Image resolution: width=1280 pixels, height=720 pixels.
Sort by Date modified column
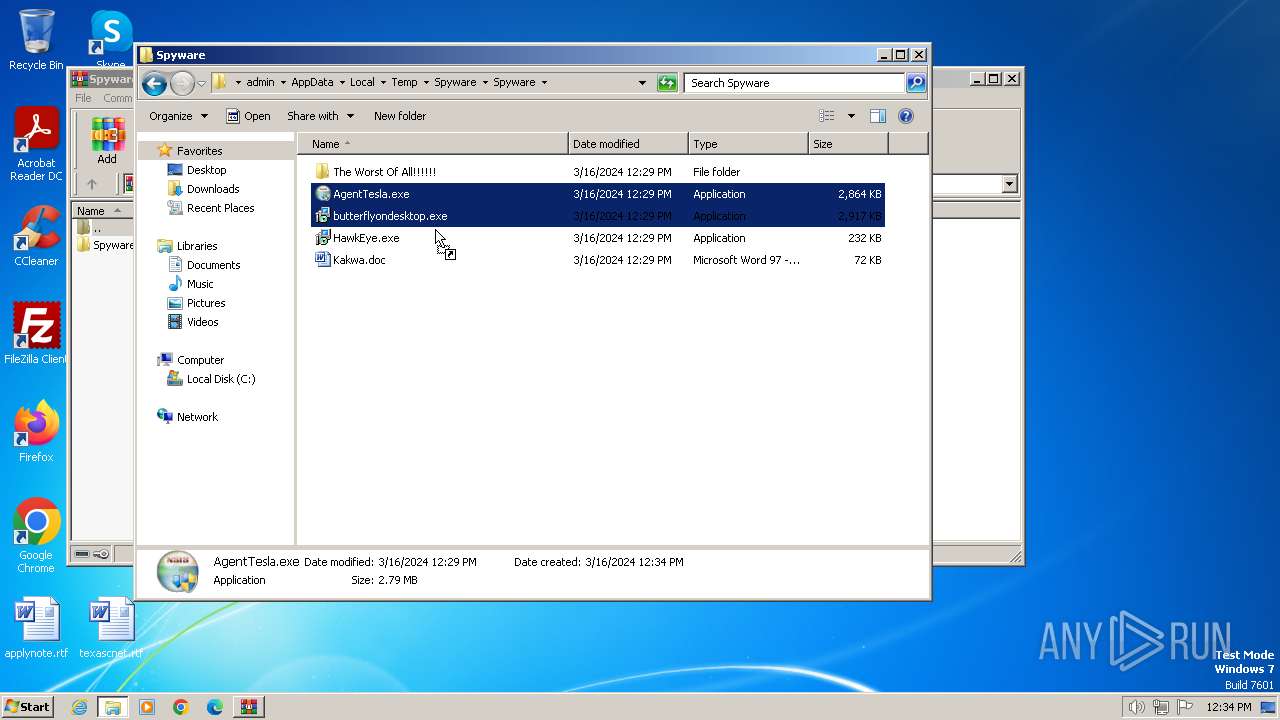[x=628, y=144]
